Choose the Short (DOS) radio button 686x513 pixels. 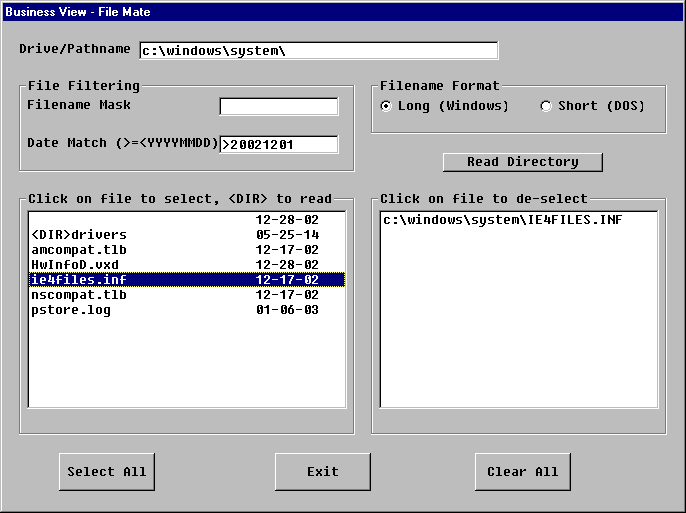click(x=545, y=106)
